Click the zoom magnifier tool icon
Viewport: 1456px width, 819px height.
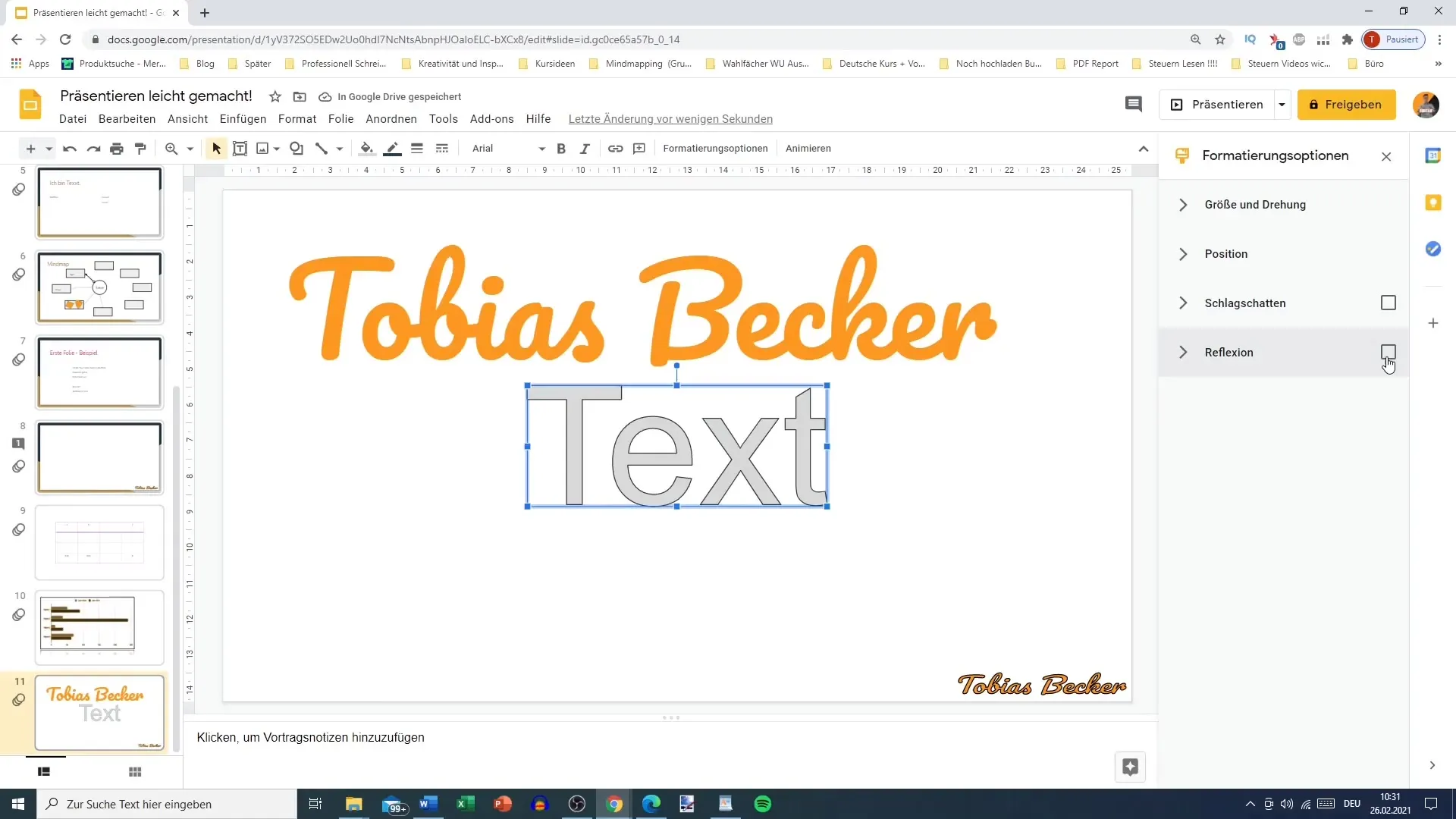click(x=171, y=149)
